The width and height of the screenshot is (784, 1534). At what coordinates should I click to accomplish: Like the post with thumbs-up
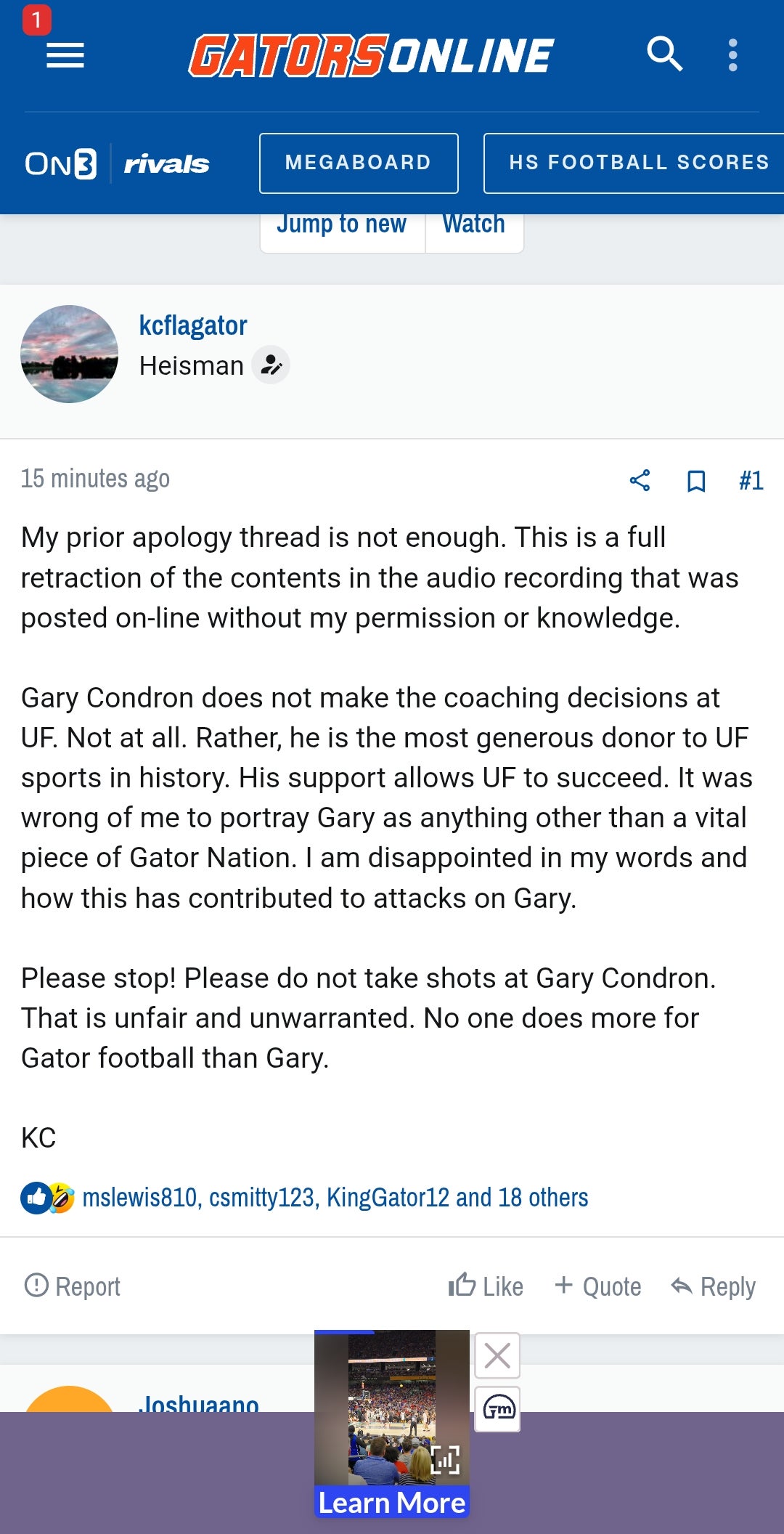(486, 1286)
